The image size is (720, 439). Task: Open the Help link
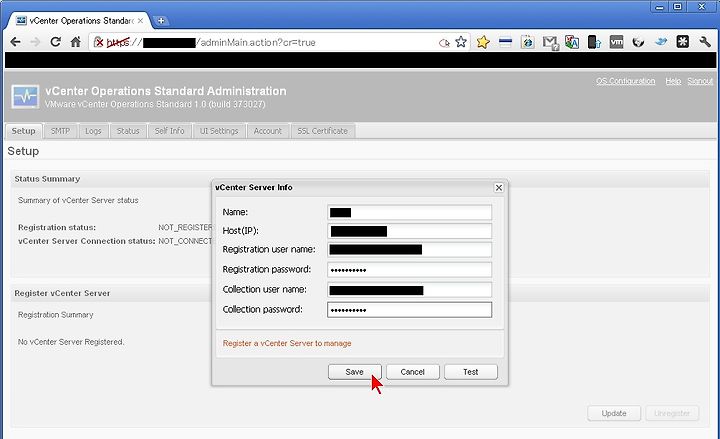(x=673, y=81)
